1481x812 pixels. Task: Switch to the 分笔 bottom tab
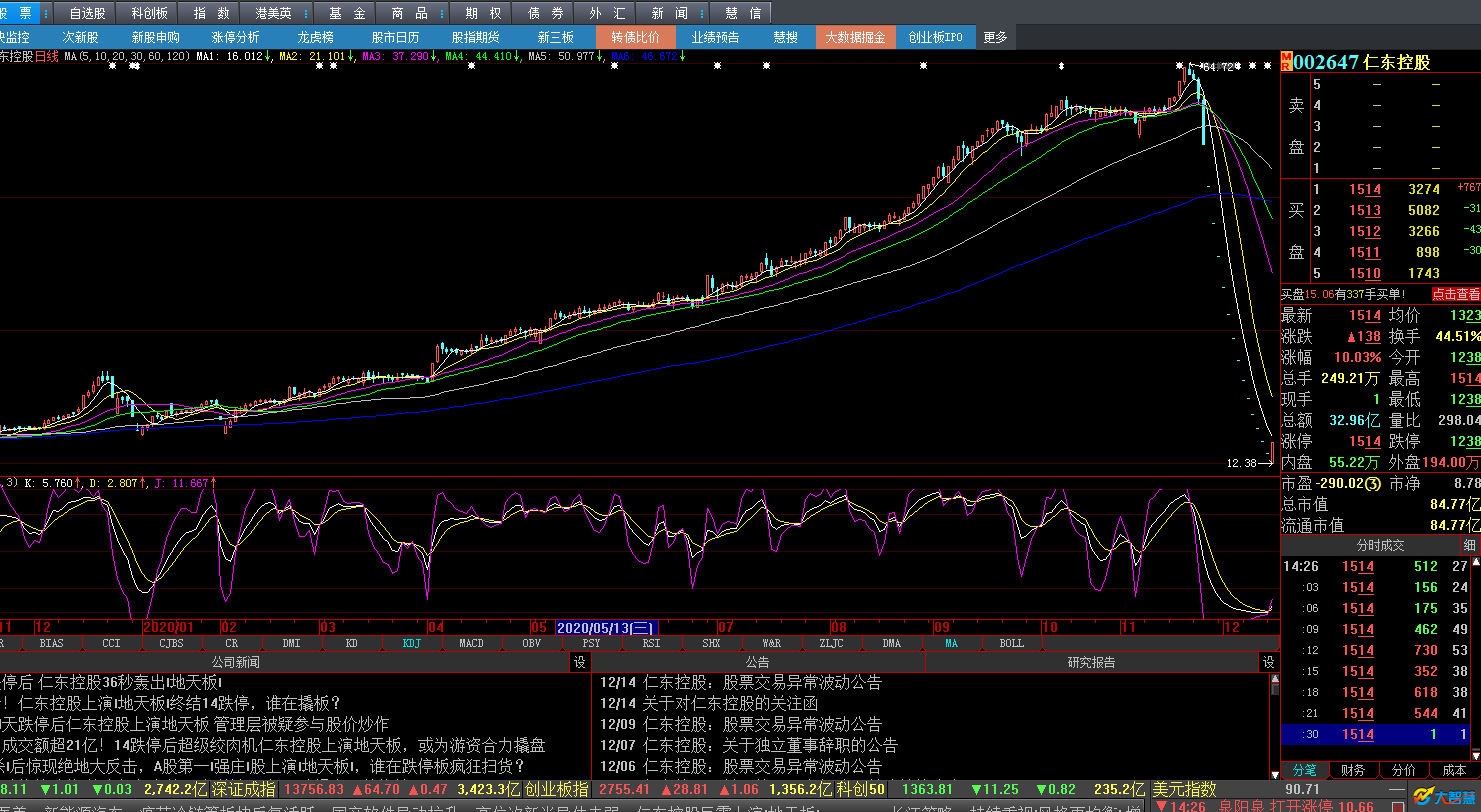tap(1305, 771)
